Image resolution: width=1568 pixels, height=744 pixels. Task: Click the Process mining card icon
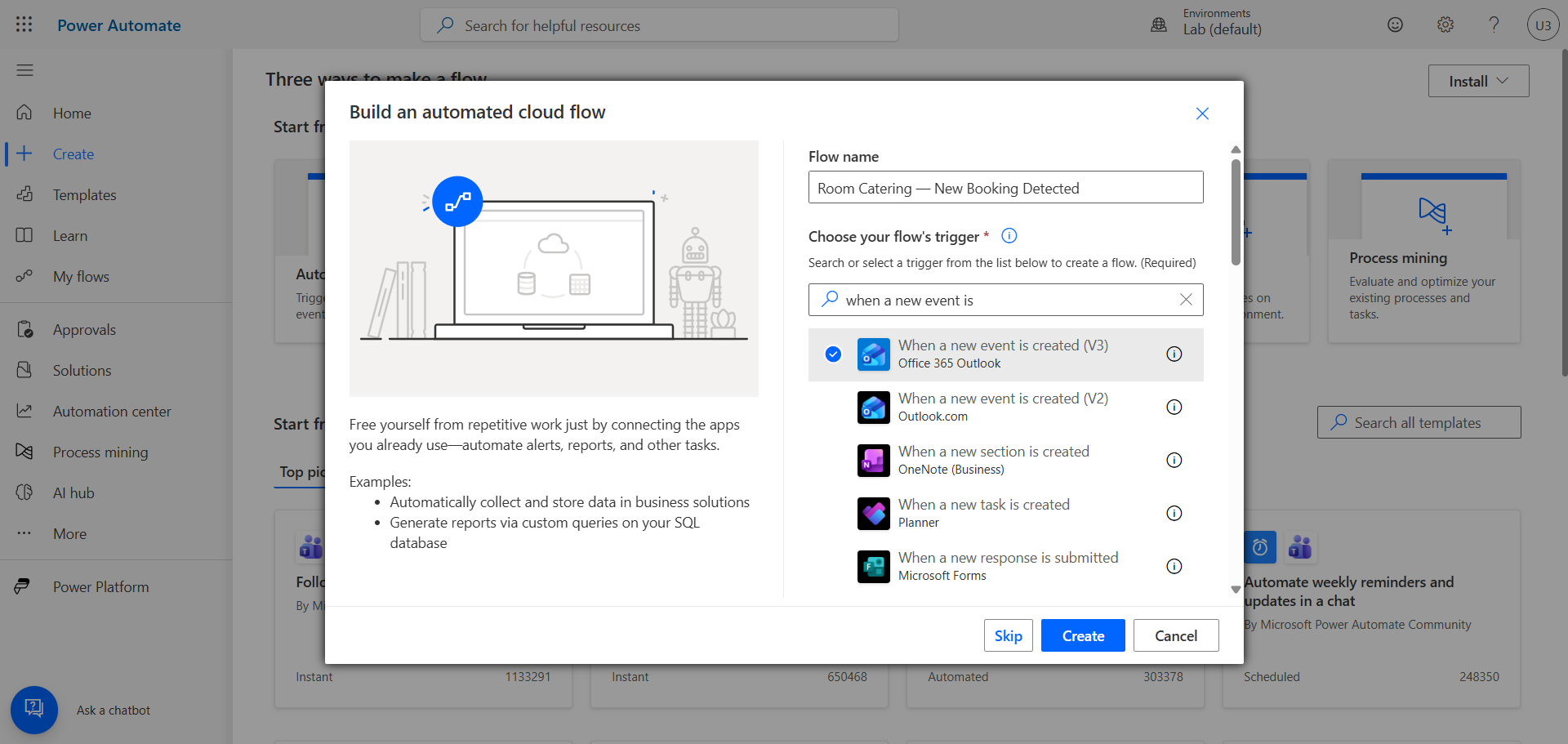[1433, 215]
